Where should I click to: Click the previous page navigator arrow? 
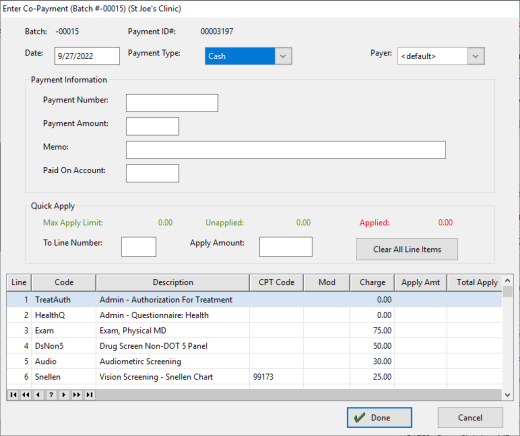(x=26, y=395)
